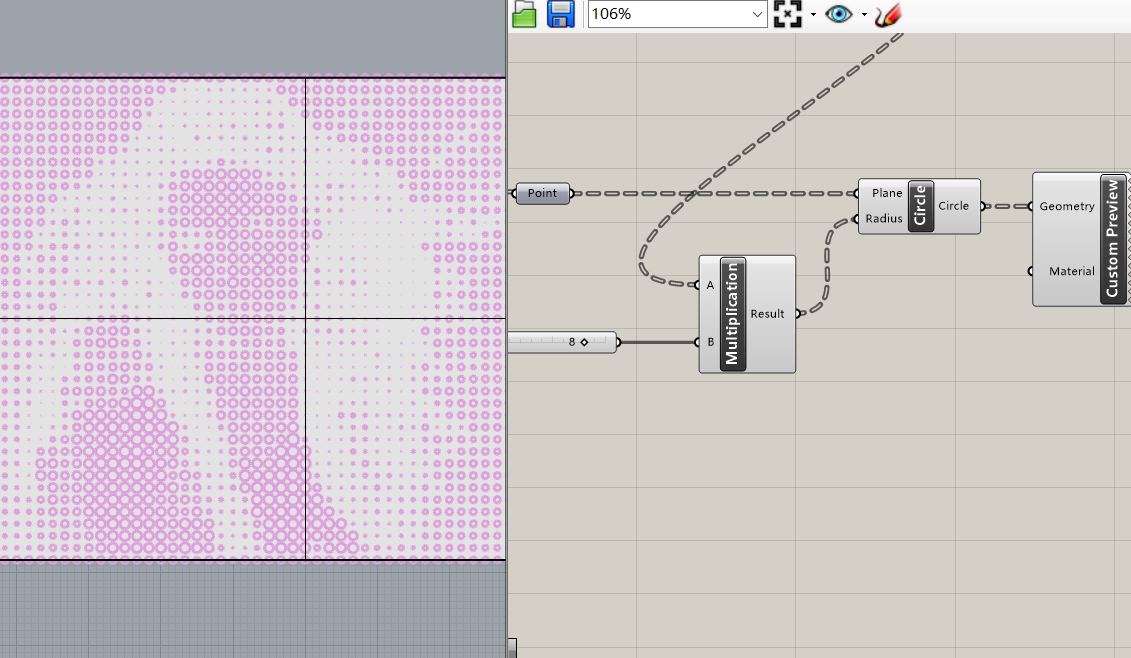The image size is (1131, 658).
Task: Select the Circle component
Action: click(919, 206)
